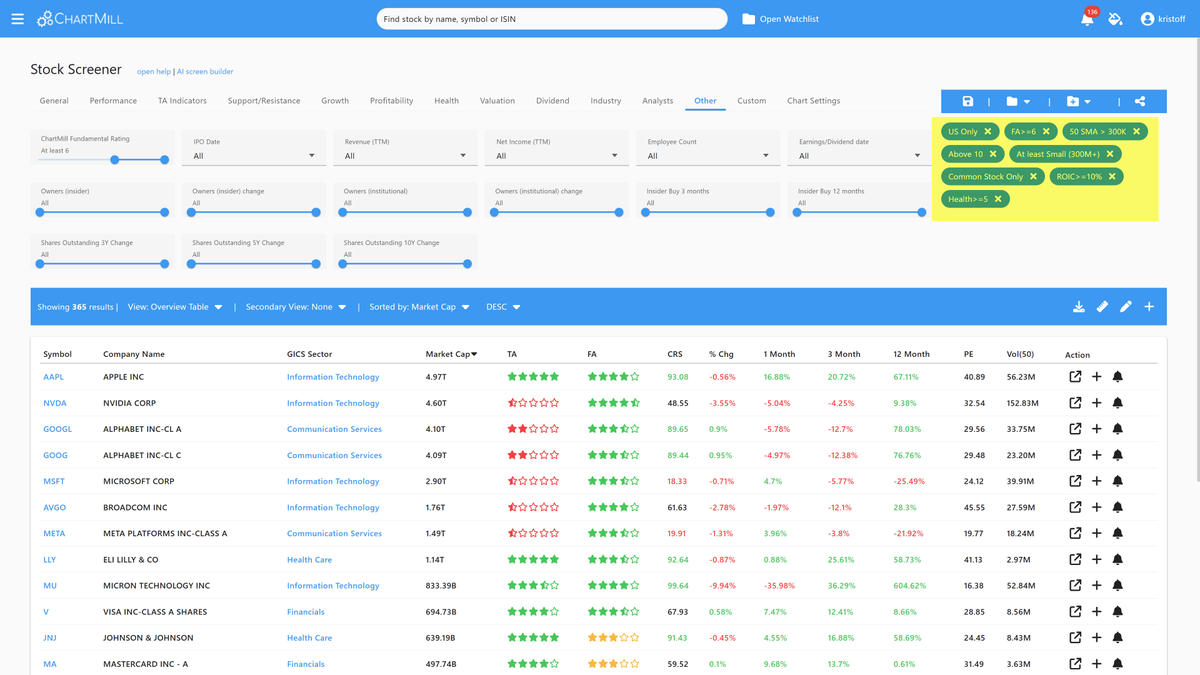
Task: Open the load screen folder dropdown
Action: coord(1019,101)
